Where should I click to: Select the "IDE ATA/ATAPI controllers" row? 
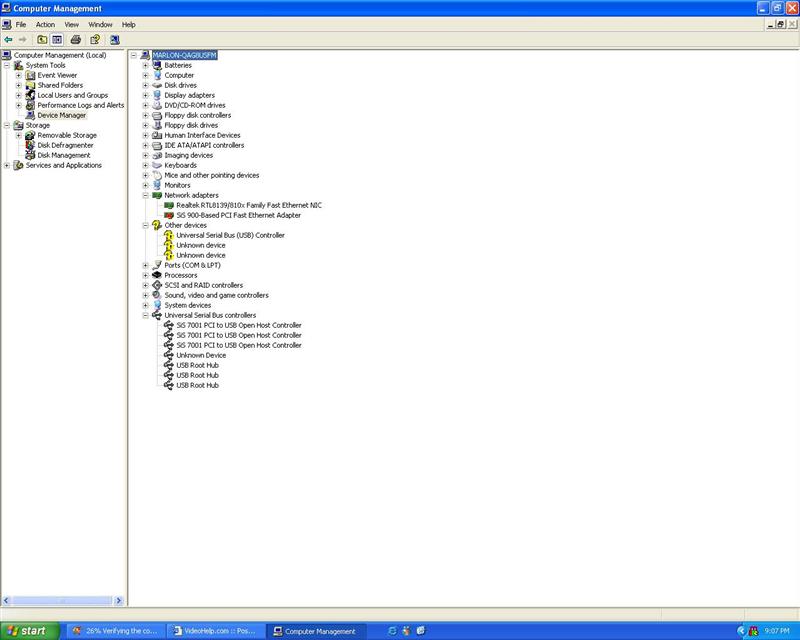click(204, 145)
